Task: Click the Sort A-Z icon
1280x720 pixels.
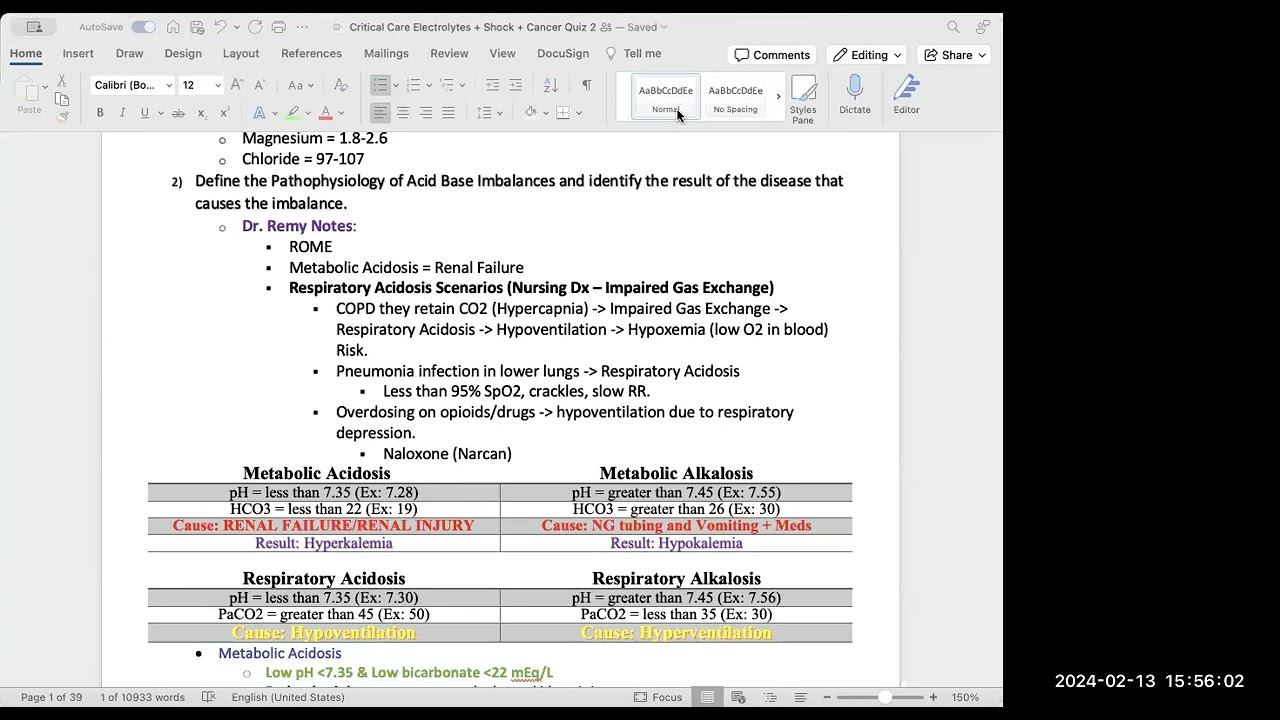Action: (550, 86)
